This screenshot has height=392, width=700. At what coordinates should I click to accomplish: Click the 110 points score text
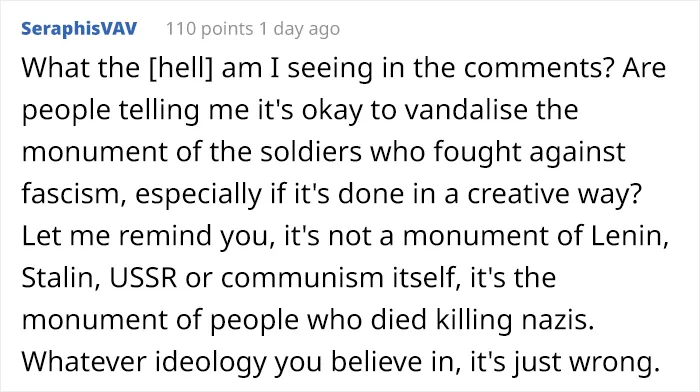(209, 29)
